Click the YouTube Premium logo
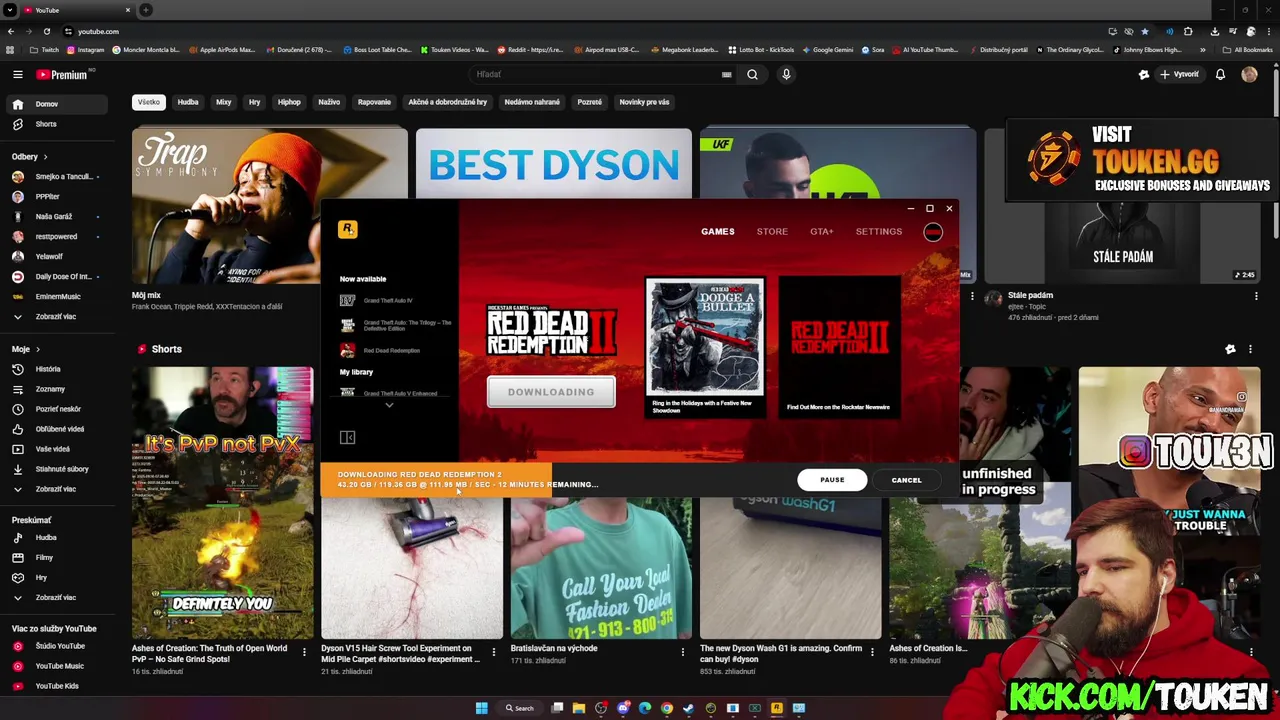The image size is (1280, 720). click(x=62, y=74)
